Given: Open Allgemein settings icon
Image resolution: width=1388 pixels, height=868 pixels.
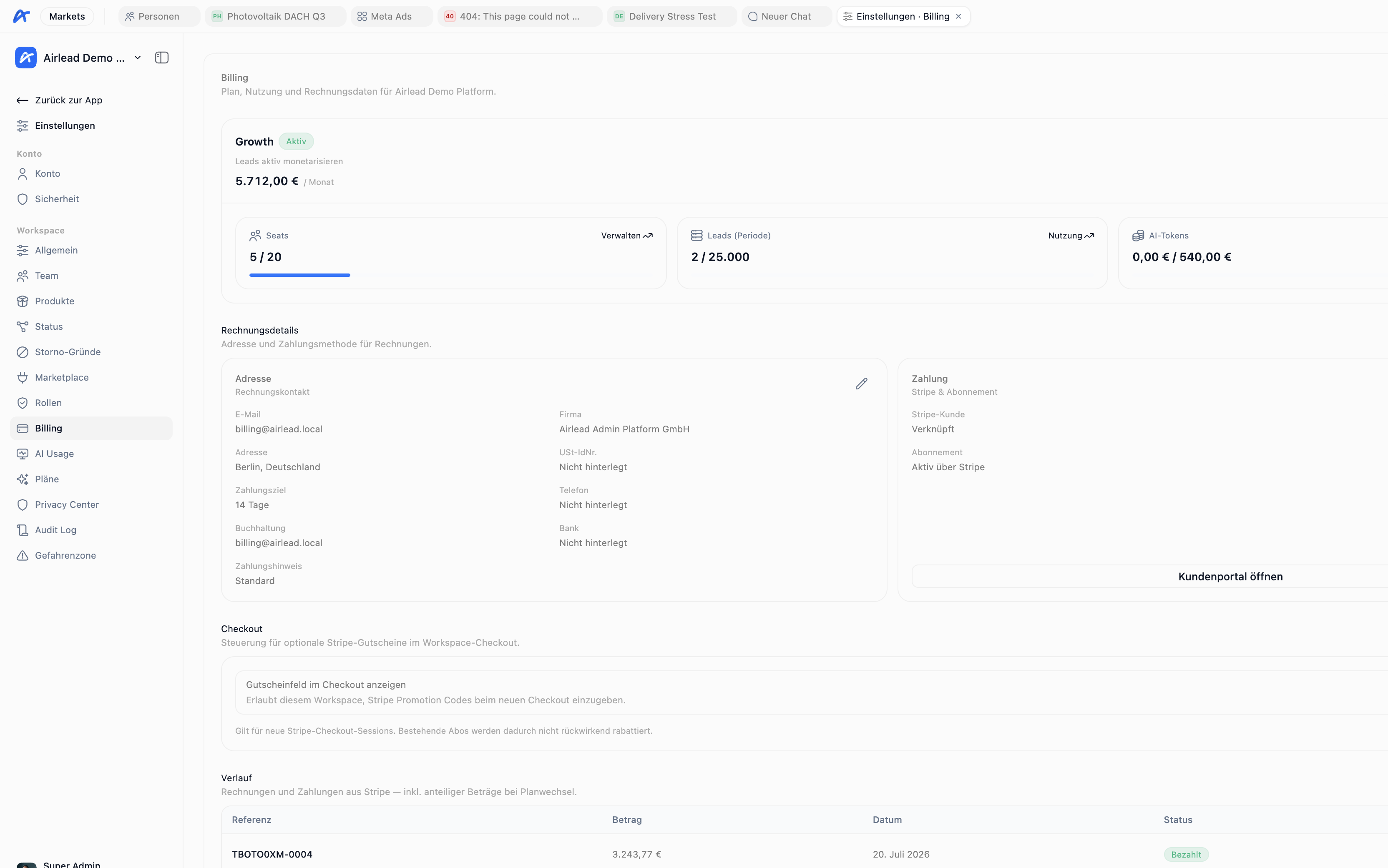Looking at the screenshot, I should pos(23,250).
